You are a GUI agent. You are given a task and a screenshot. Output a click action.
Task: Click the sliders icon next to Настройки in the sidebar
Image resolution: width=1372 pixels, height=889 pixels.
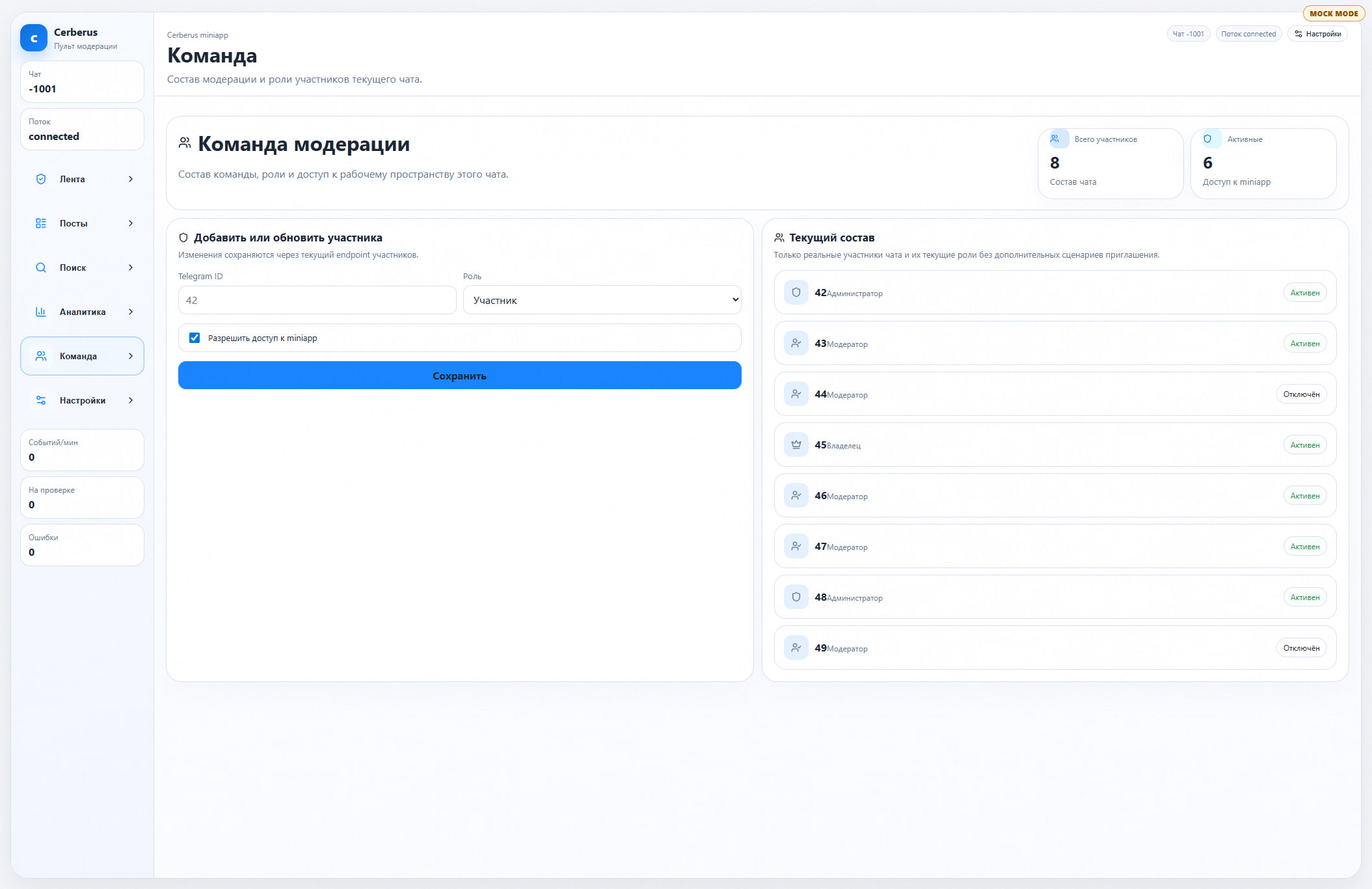[x=41, y=400]
